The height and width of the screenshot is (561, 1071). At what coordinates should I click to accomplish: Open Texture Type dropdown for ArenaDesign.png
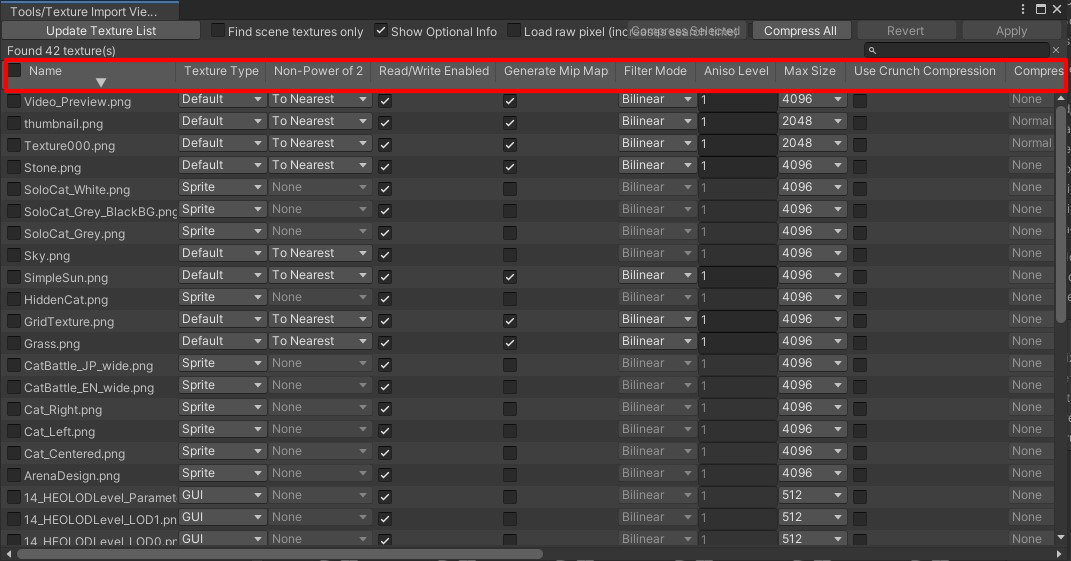click(222, 473)
